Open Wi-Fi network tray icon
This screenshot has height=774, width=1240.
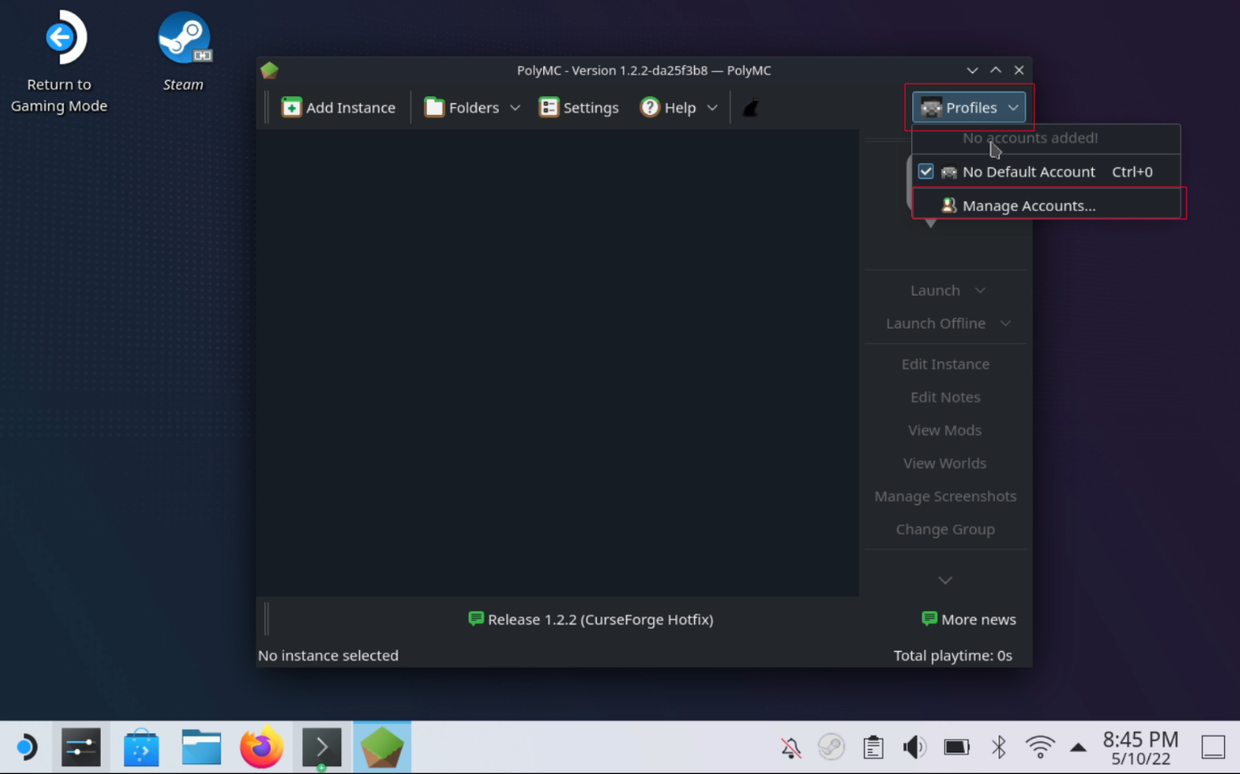[1040, 747]
